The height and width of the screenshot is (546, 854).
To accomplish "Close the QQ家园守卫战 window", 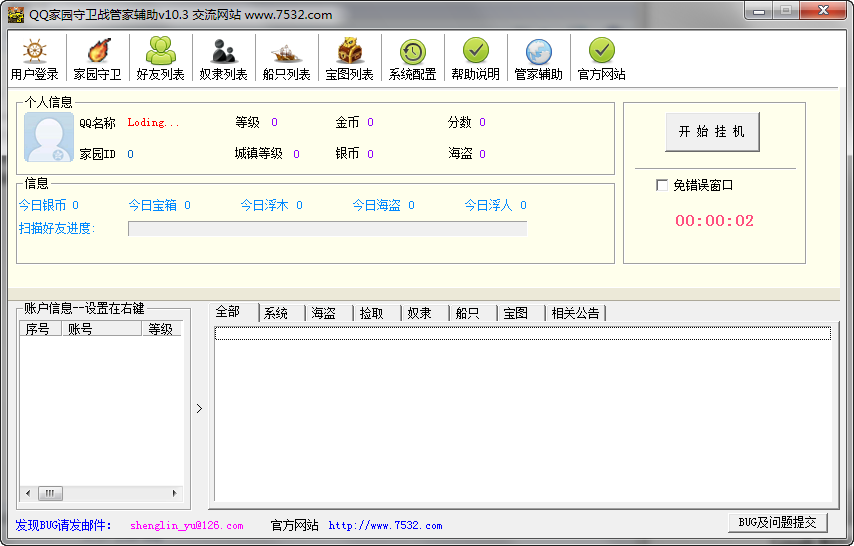I will point(824,11).
